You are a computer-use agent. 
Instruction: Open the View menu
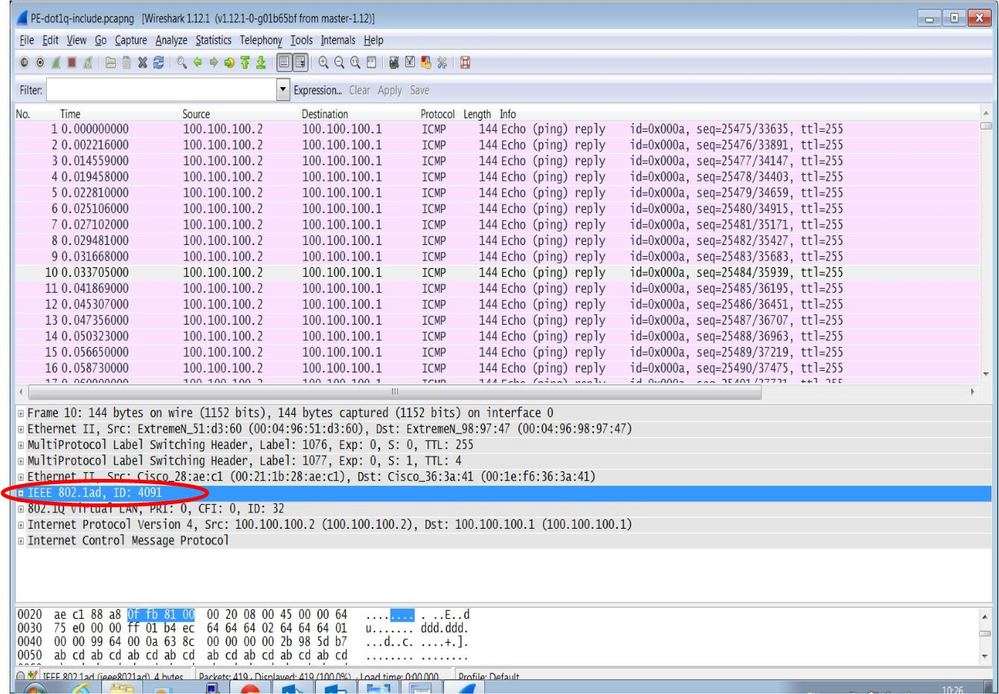pyautogui.click(x=76, y=40)
